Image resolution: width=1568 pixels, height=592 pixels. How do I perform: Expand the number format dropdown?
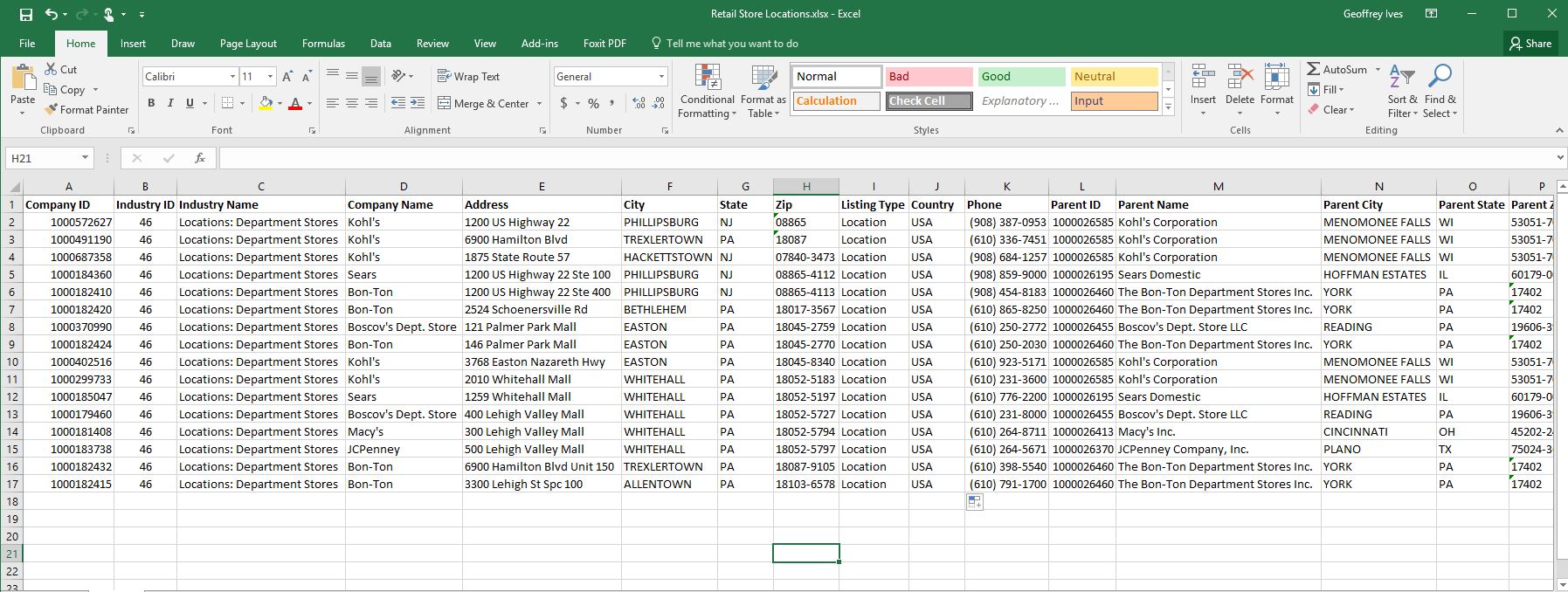click(x=661, y=77)
